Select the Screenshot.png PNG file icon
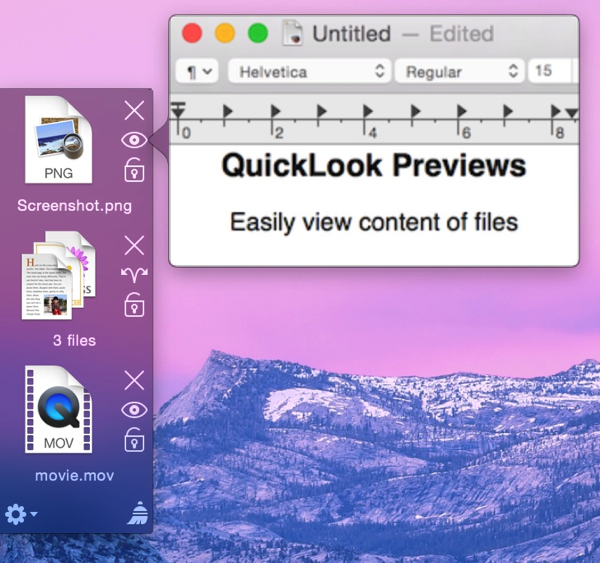The image size is (600, 563). [x=59, y=140]
